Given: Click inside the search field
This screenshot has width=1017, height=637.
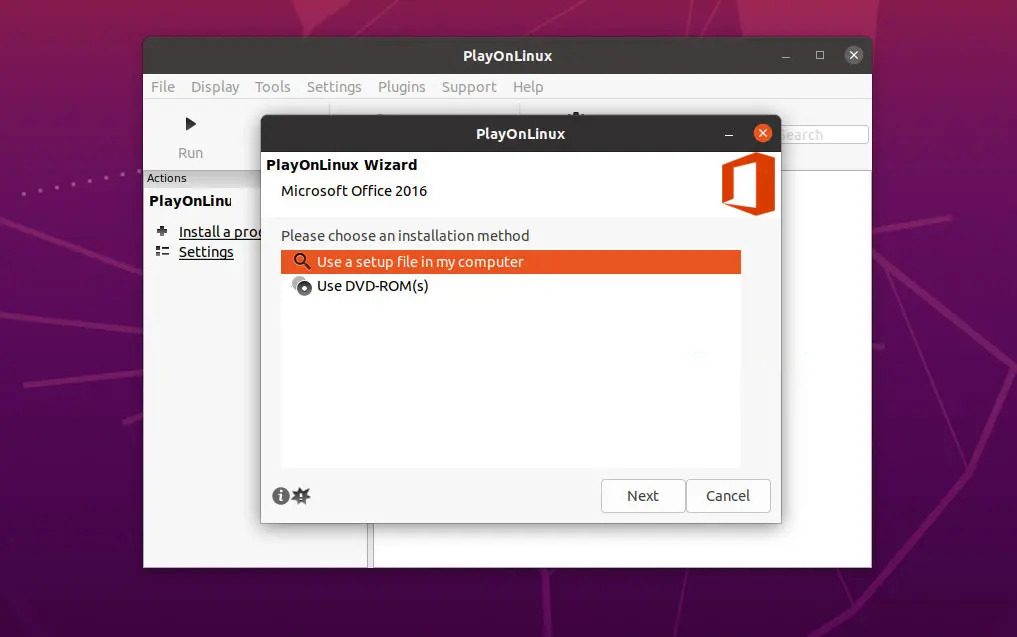Looking at the screenshot, I should [x=822, y=134].
